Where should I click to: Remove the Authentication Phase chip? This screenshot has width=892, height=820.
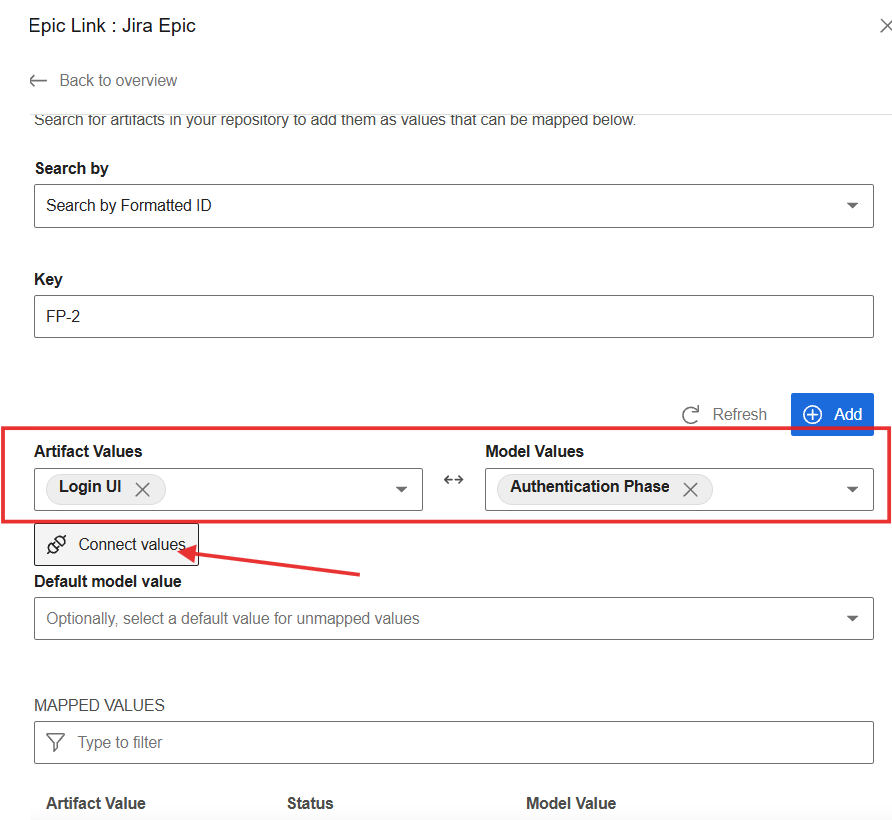(x=690, y=489)
